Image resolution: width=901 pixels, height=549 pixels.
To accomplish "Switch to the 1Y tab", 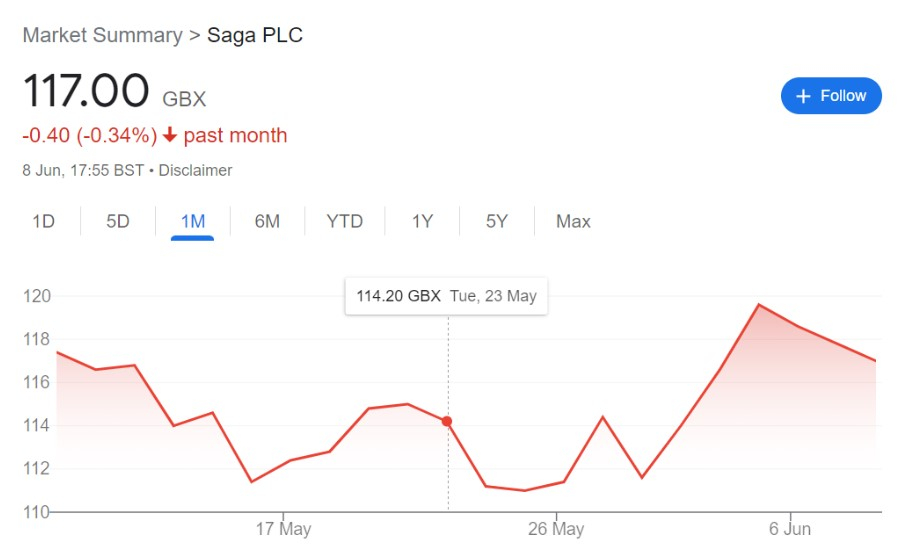I will 422,221.
